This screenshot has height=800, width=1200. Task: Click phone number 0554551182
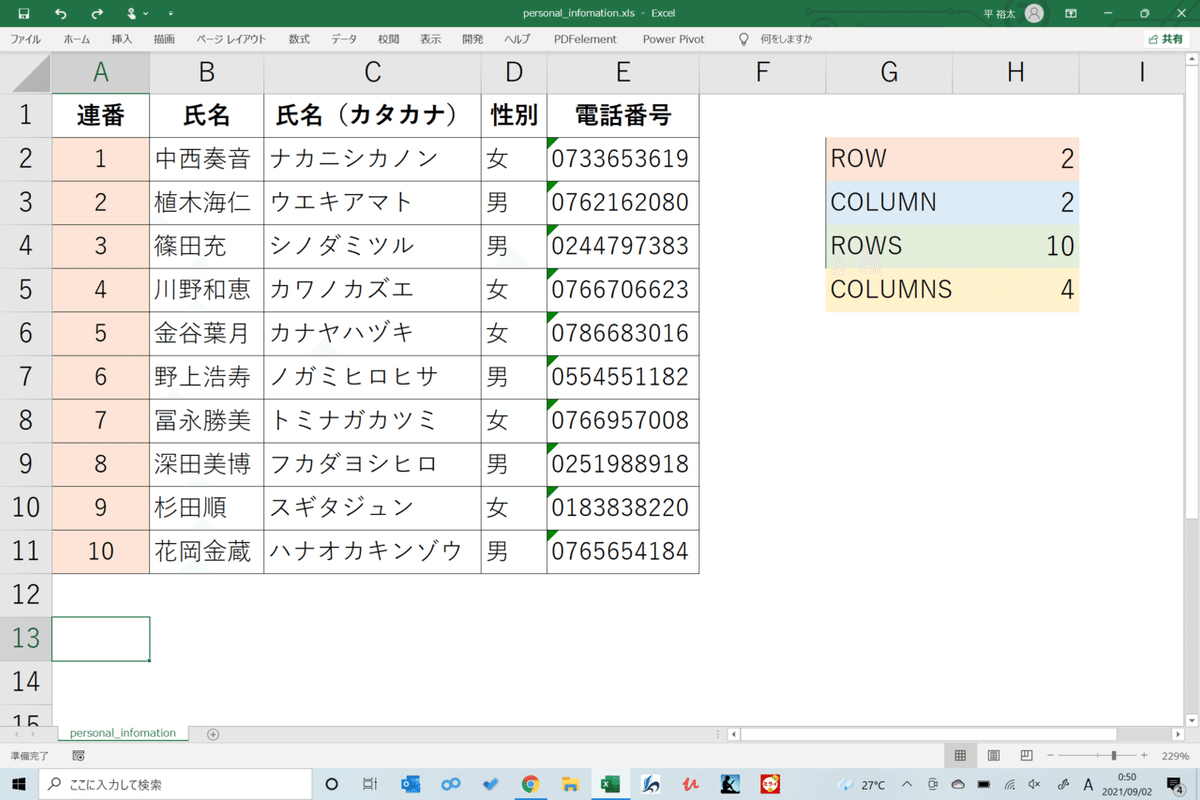623,376
